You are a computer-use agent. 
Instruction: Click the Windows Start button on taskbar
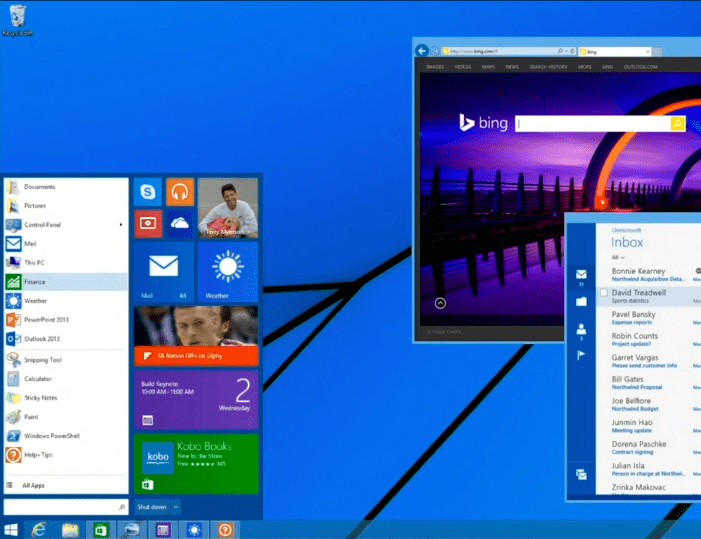click(x=10, y=530)
